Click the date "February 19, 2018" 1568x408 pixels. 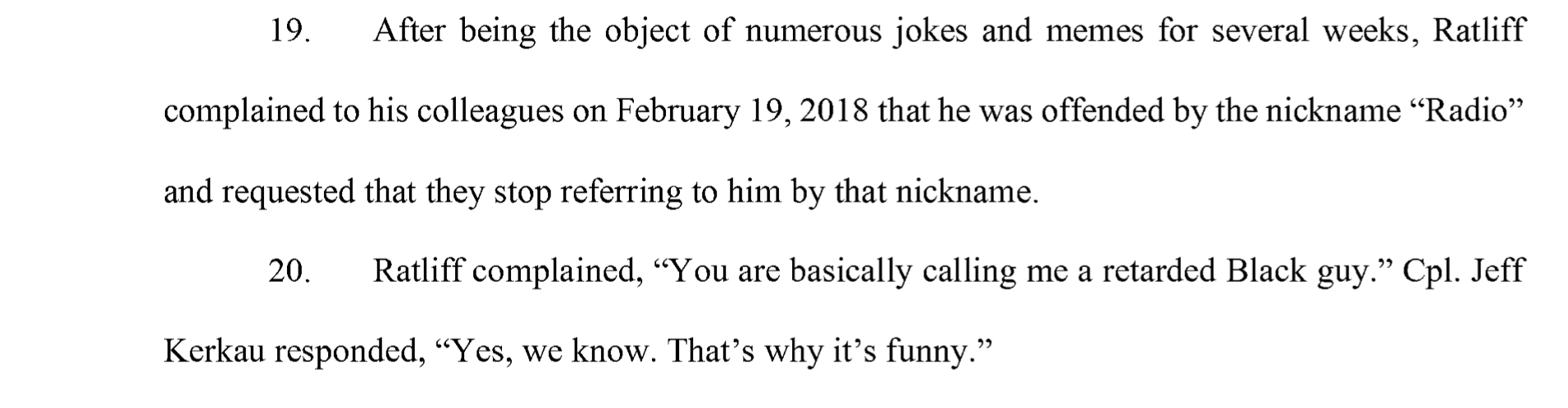click(x=742, y=112)
